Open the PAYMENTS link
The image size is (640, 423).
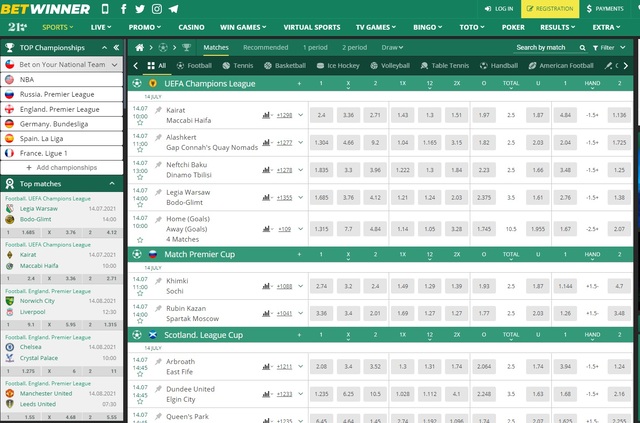point(605,9)
